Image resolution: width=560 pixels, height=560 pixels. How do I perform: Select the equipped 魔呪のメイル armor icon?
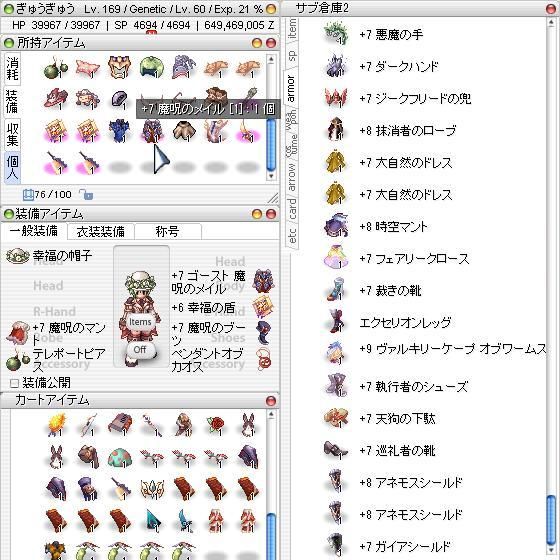click(264, 281)
